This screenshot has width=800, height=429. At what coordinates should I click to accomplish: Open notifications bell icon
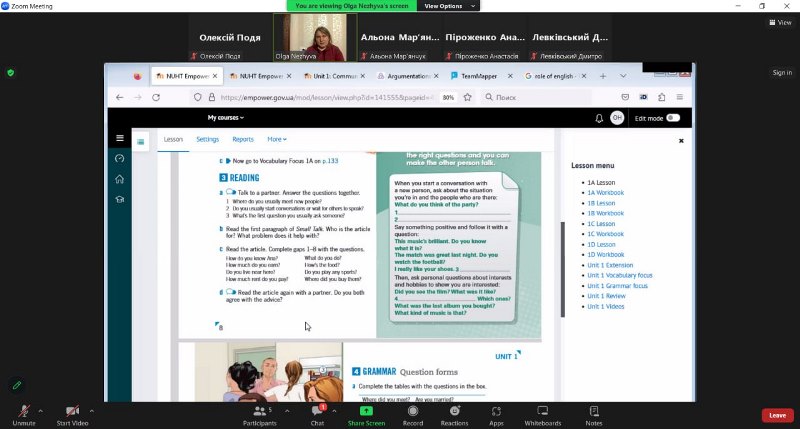click(x=599, y=118)
